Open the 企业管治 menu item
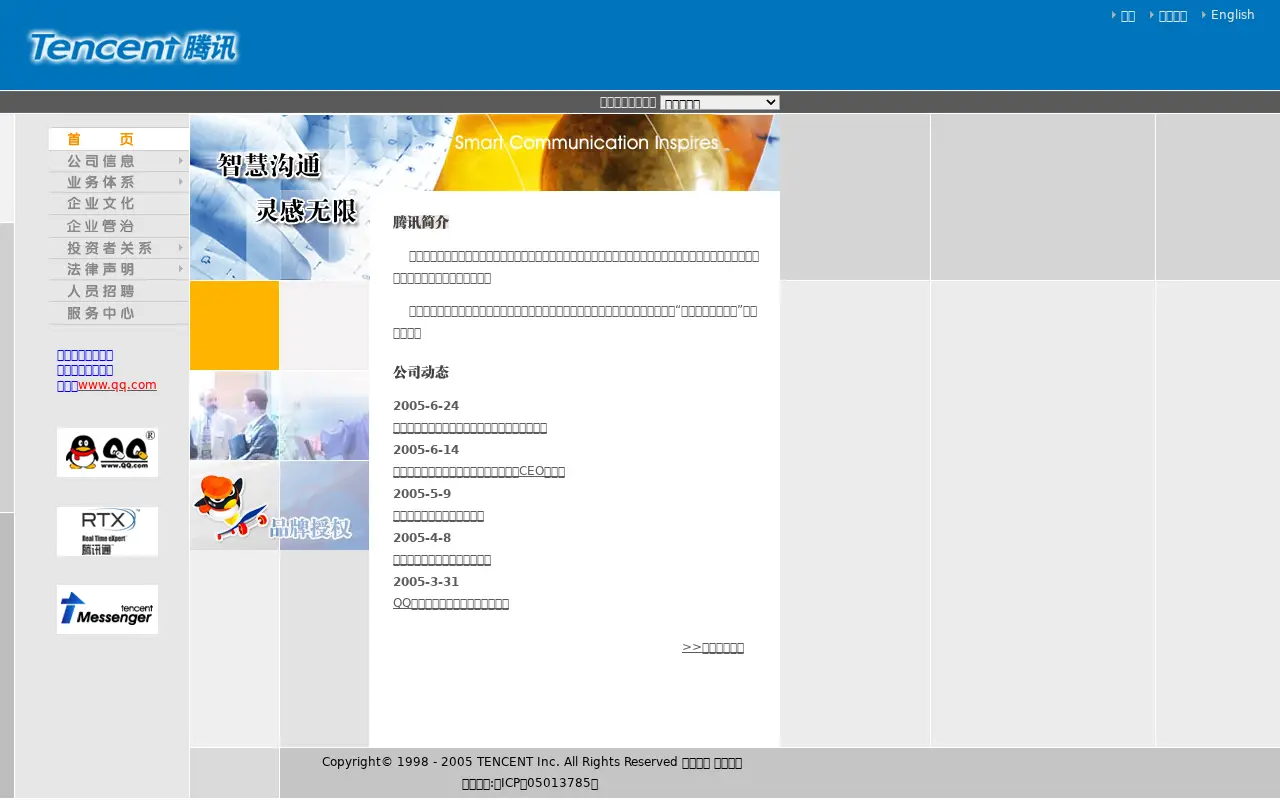Viewport: 1280px width, 800px height. click(x=118, y=226)
